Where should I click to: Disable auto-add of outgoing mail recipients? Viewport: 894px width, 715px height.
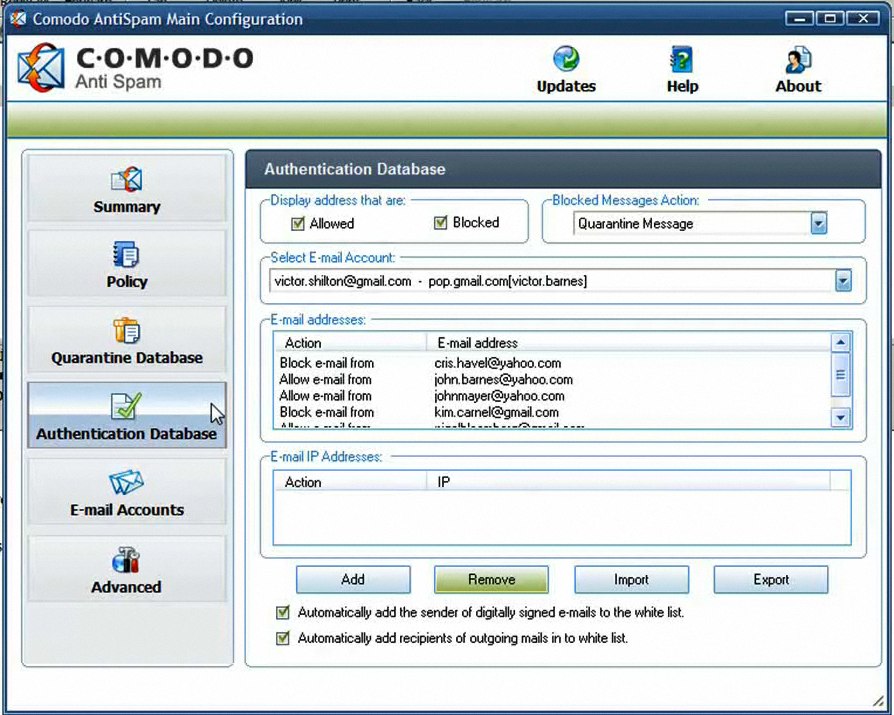coord(282,638)
